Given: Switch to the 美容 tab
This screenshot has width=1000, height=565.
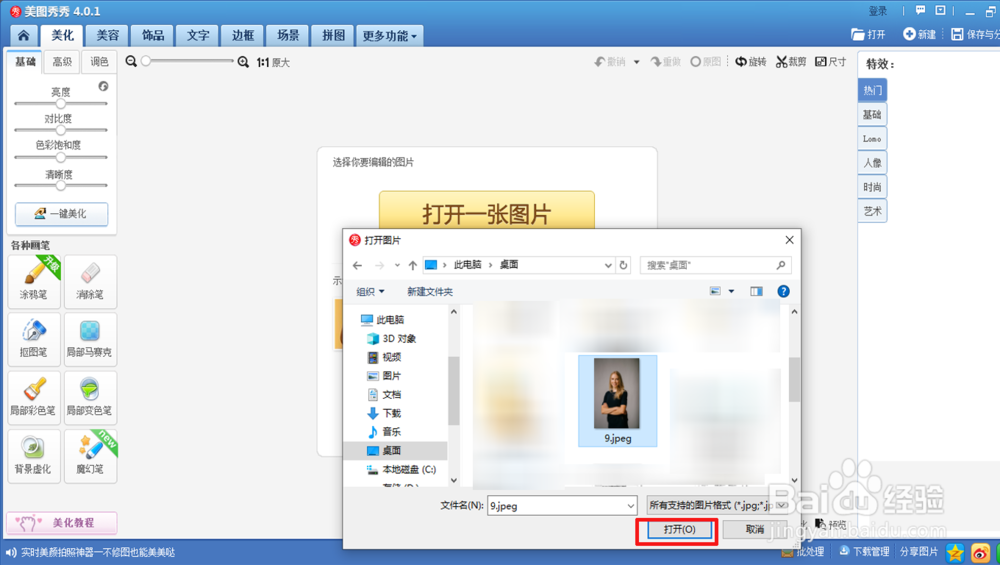Looking at the screenshot, I should coord(108,36).
